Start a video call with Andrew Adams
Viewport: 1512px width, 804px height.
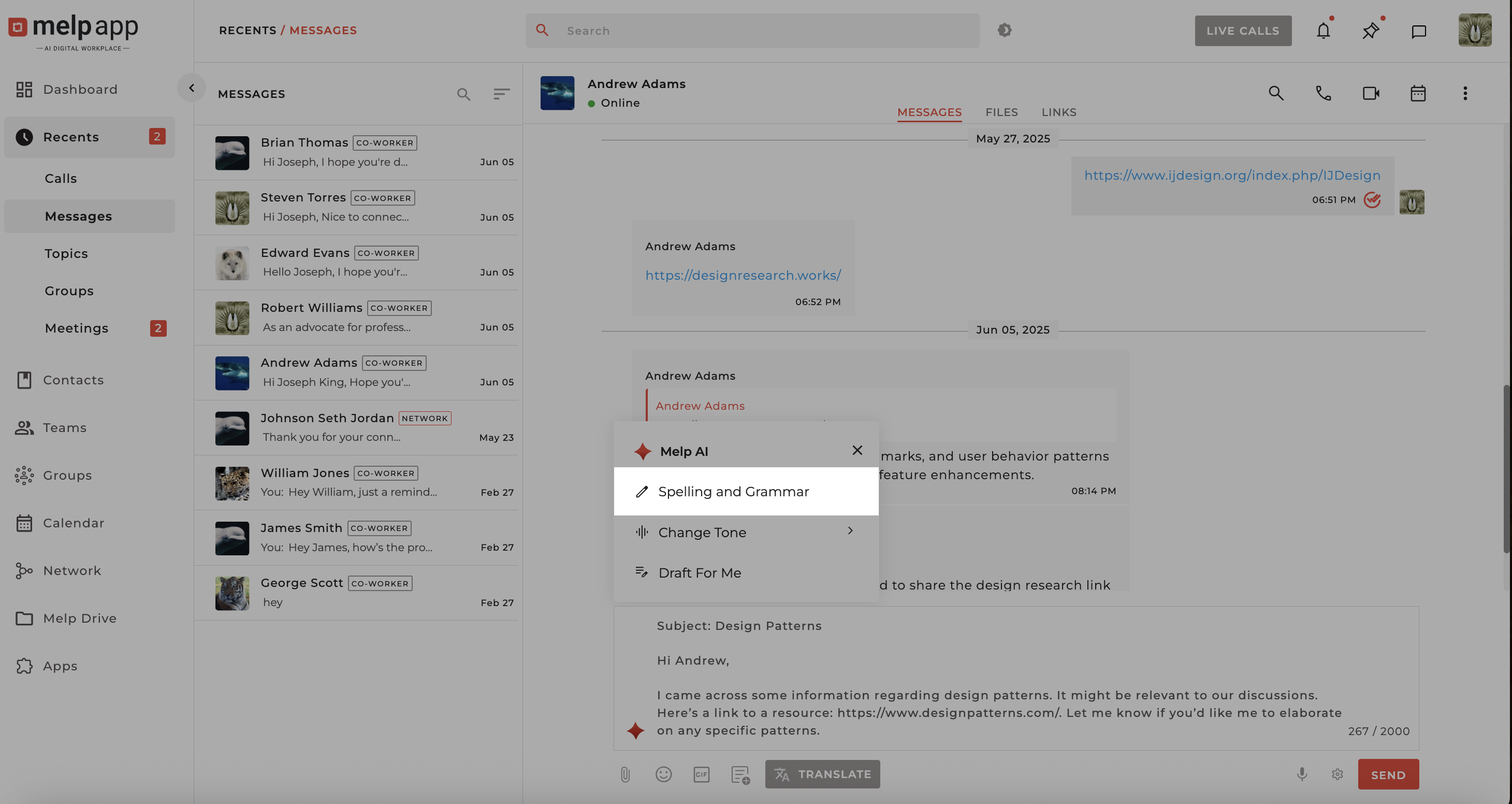1371,93
